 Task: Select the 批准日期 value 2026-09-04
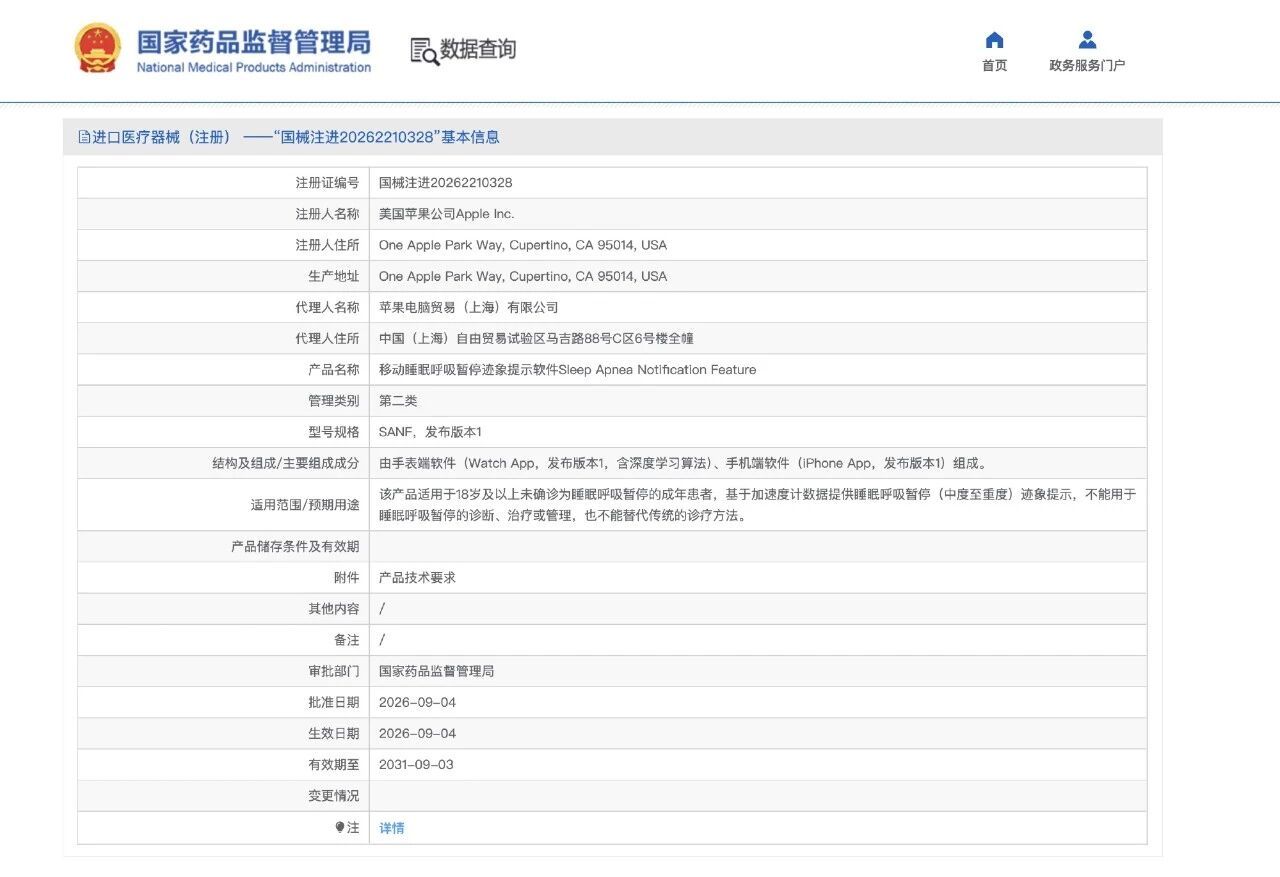(417, 702)
